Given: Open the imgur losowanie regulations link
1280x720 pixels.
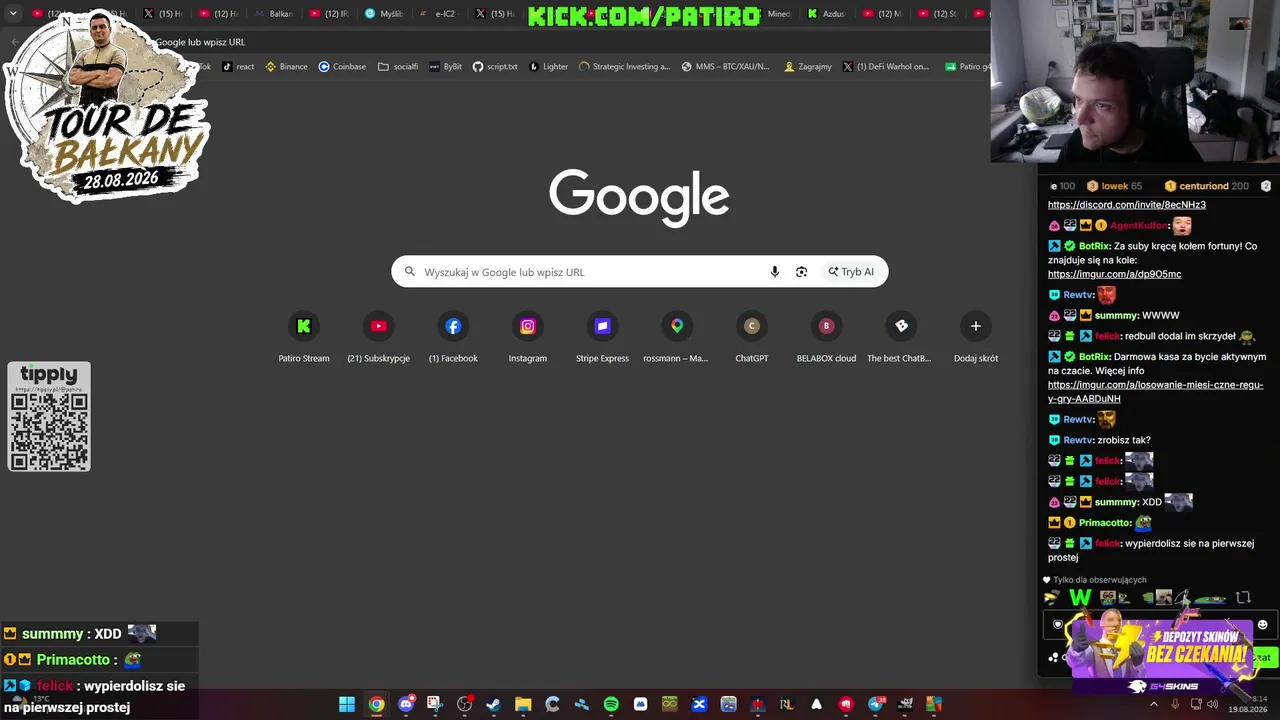Looking at the screenshot, I should point(1155,392).
